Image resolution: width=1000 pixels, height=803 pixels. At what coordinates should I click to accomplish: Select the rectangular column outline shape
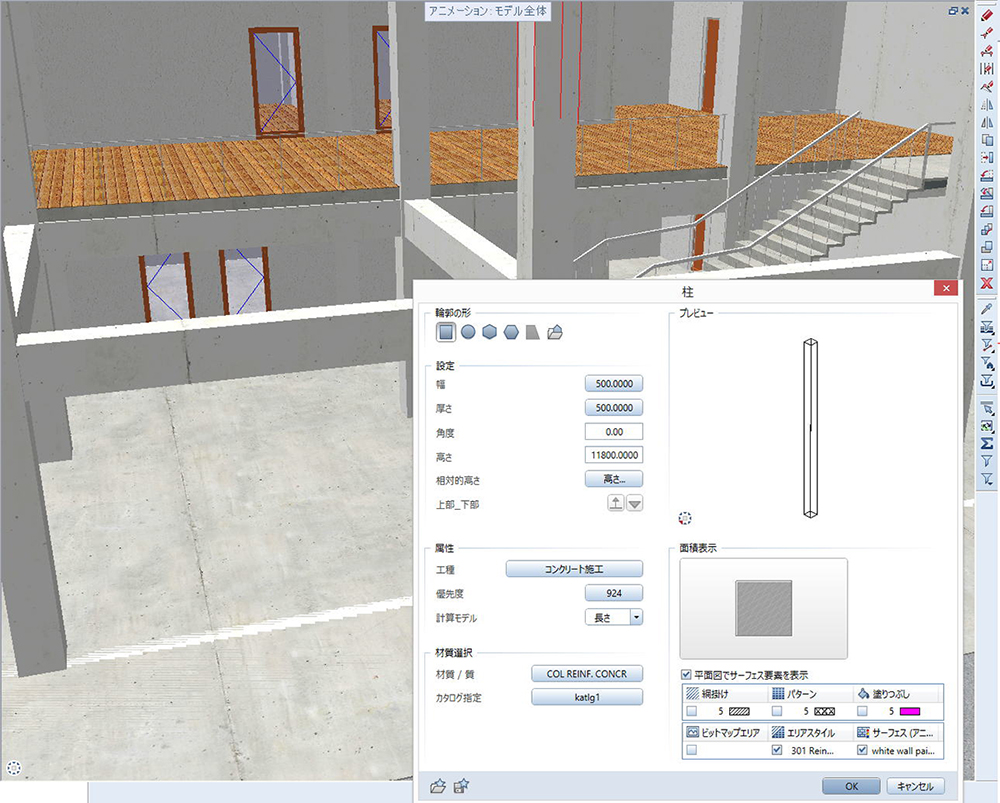click(x=446, y=332)
